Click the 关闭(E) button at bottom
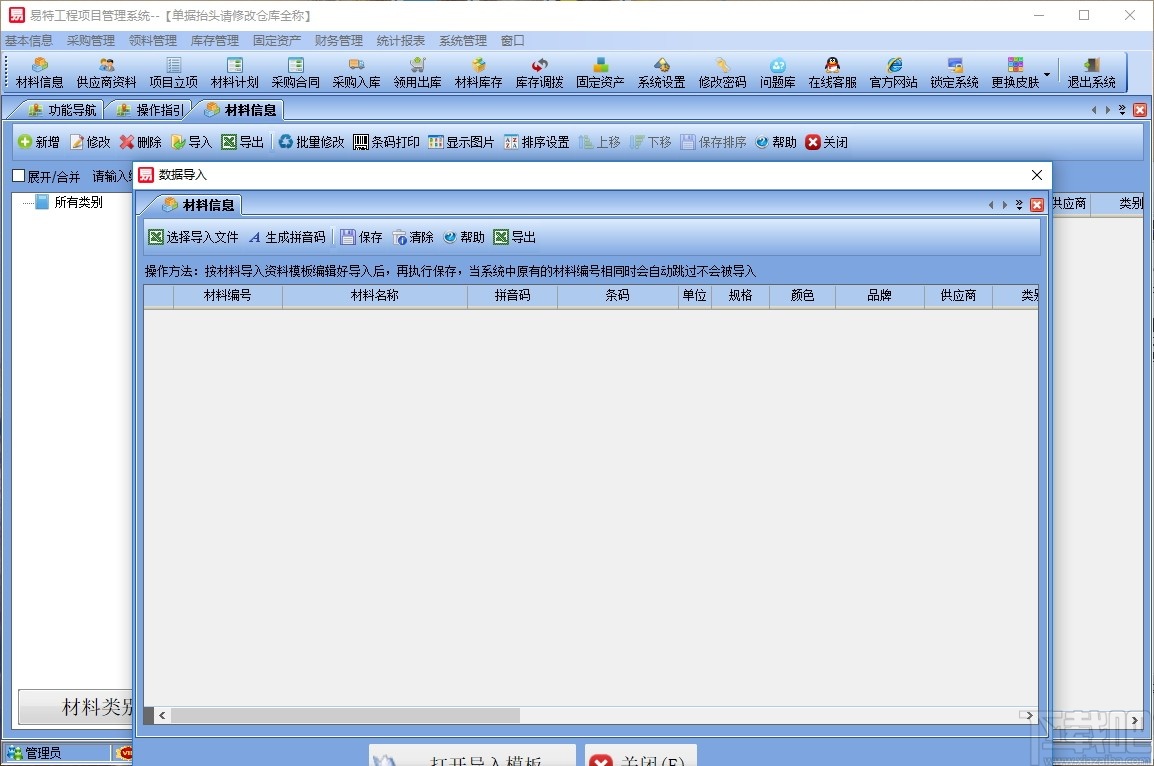 click(640, 756)
